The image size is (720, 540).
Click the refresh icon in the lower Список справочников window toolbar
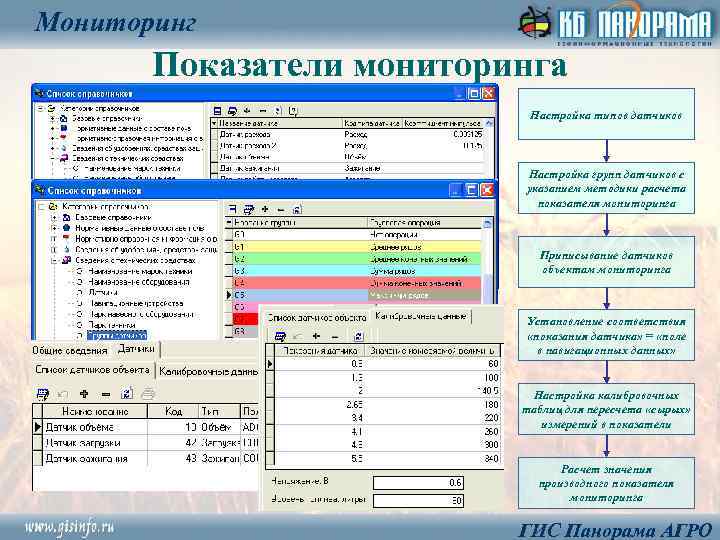(297, 209)
